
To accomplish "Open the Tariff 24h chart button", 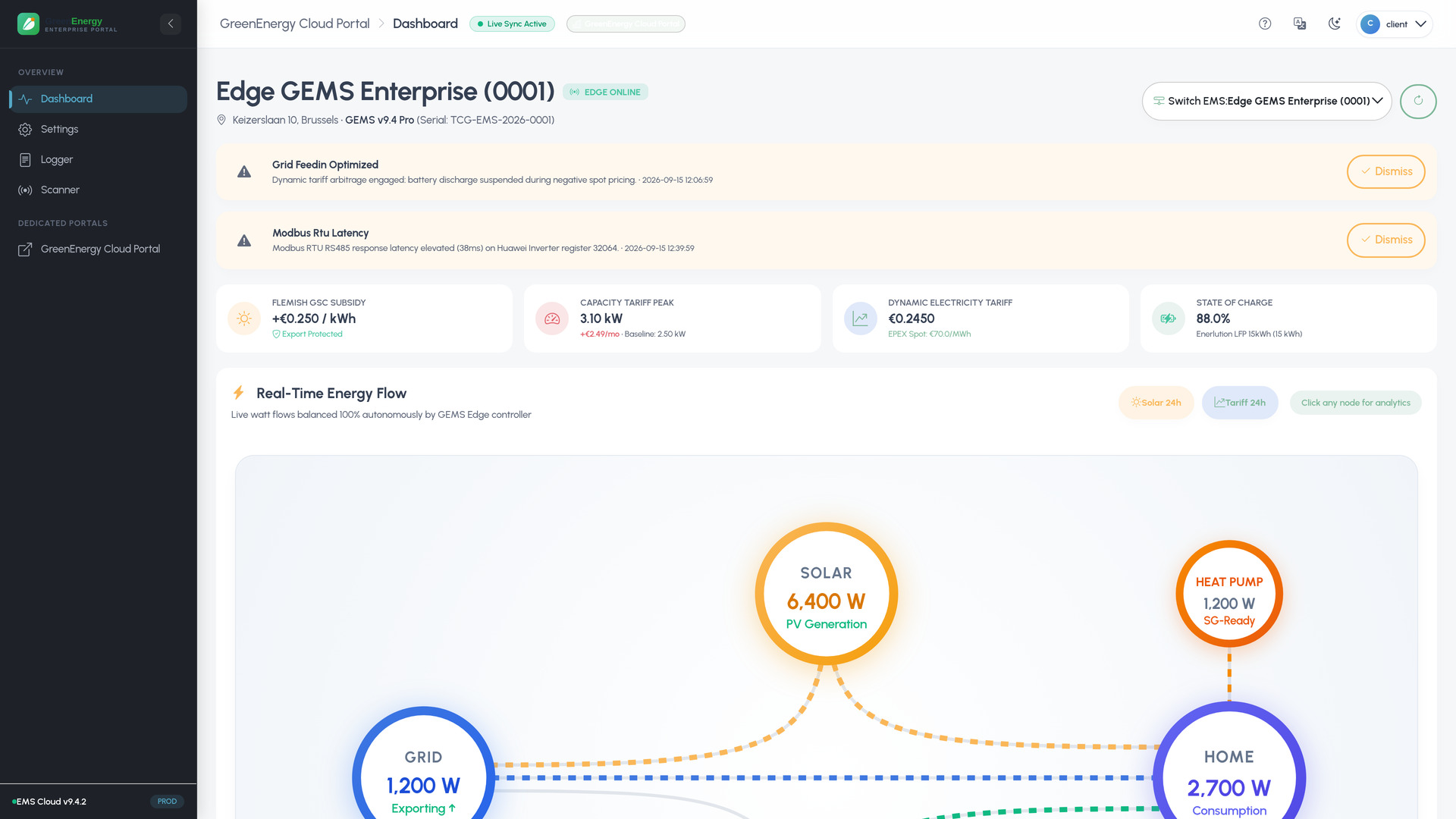I will click(1240, 403).
